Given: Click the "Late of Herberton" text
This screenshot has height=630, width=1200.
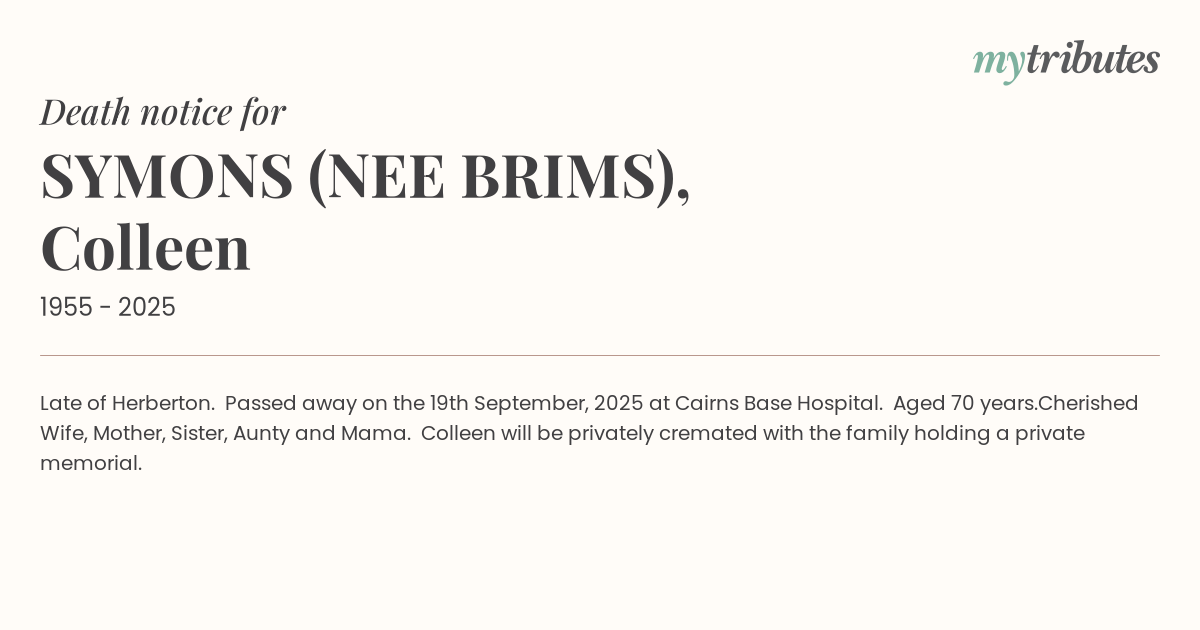Looking at the screenshot, I should click(x=127, y=403).
